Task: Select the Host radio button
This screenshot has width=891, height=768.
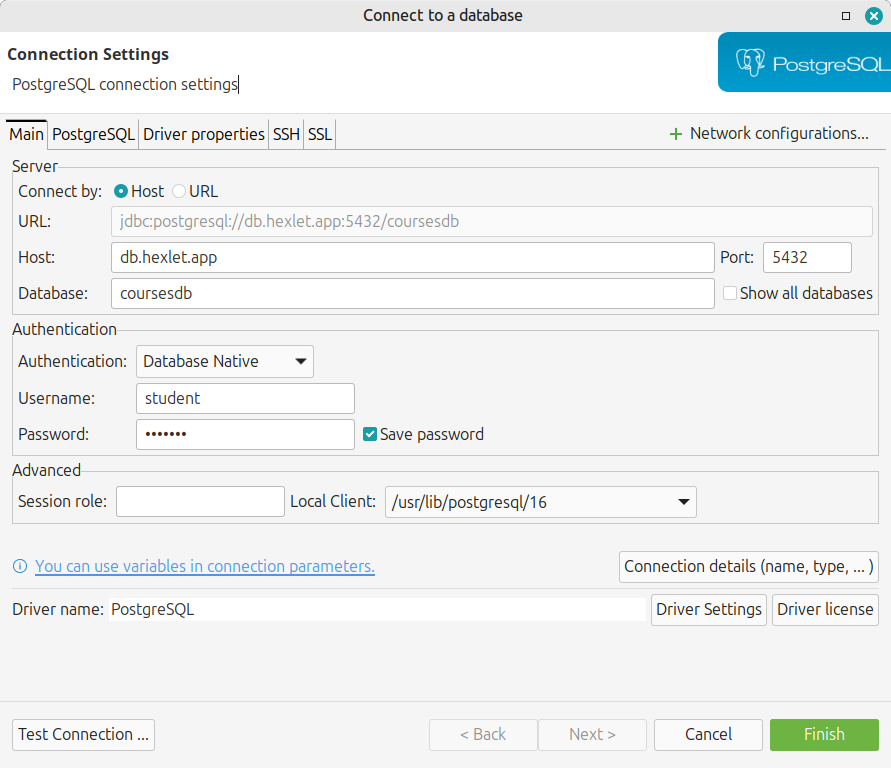Action: [x=121, y=191]
